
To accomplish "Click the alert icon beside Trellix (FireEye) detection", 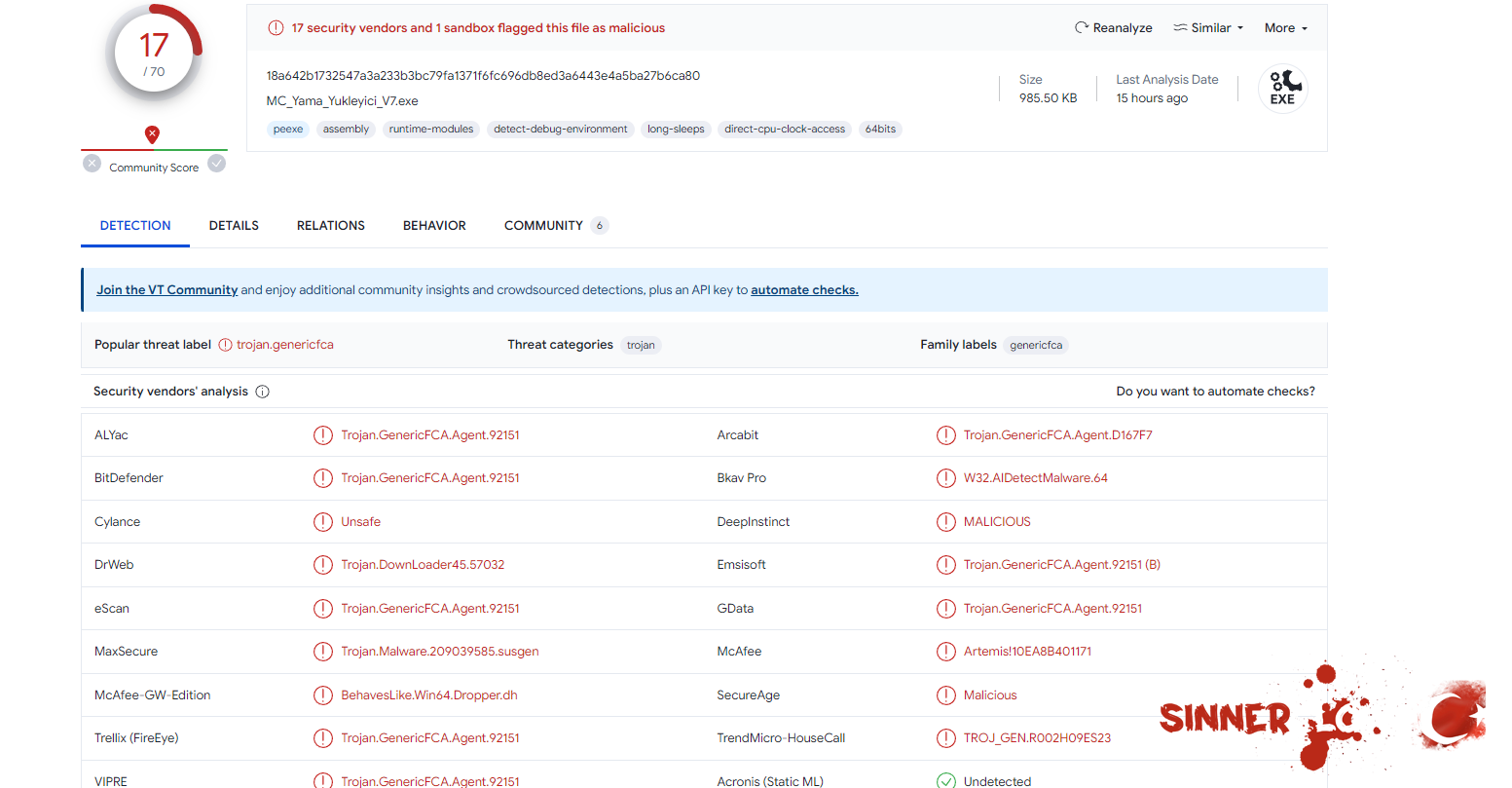I will (323, 738).
